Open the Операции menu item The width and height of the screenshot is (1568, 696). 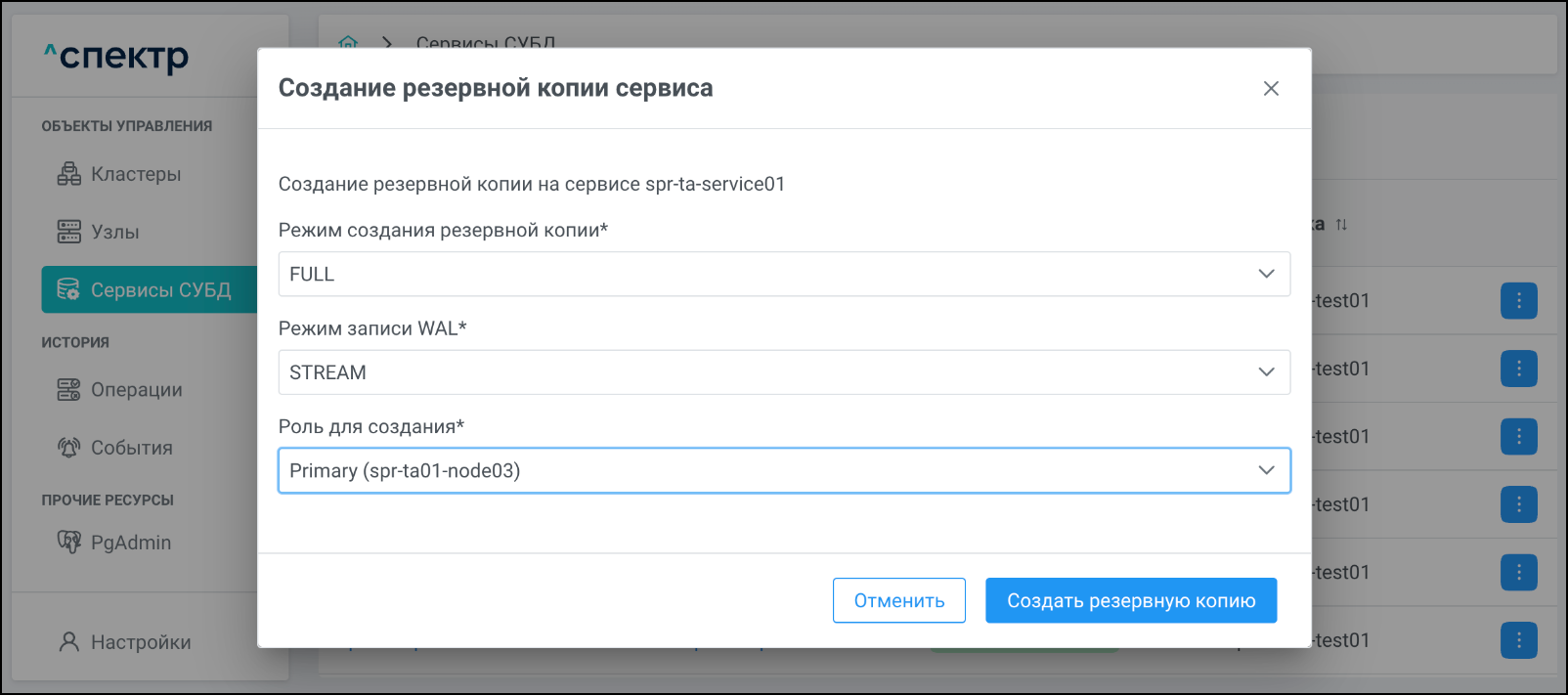coord(136,390)
